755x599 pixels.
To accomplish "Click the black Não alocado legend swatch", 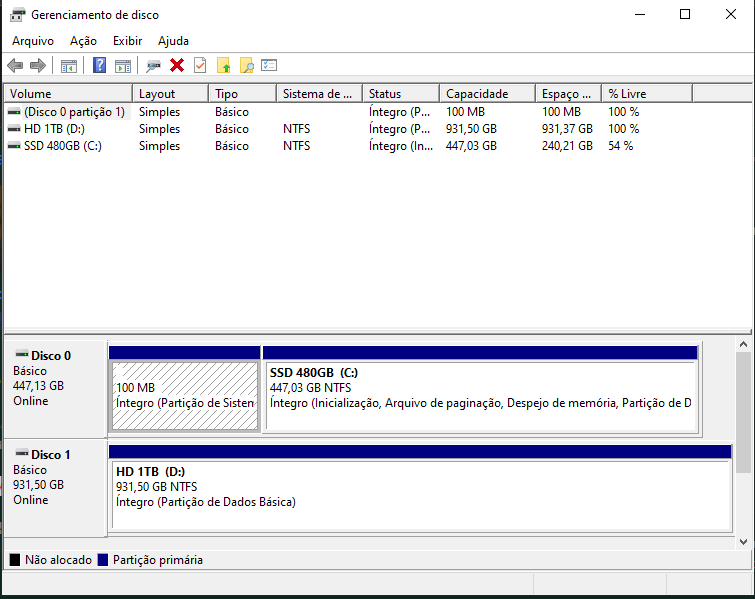I will 15,560.
